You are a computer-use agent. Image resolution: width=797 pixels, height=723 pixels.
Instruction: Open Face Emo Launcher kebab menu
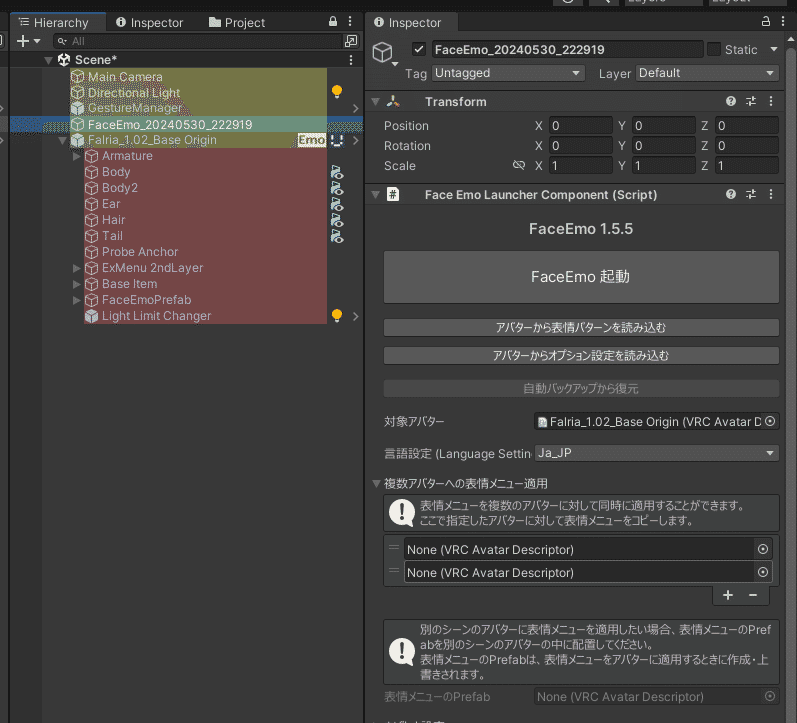coord(771,194)
